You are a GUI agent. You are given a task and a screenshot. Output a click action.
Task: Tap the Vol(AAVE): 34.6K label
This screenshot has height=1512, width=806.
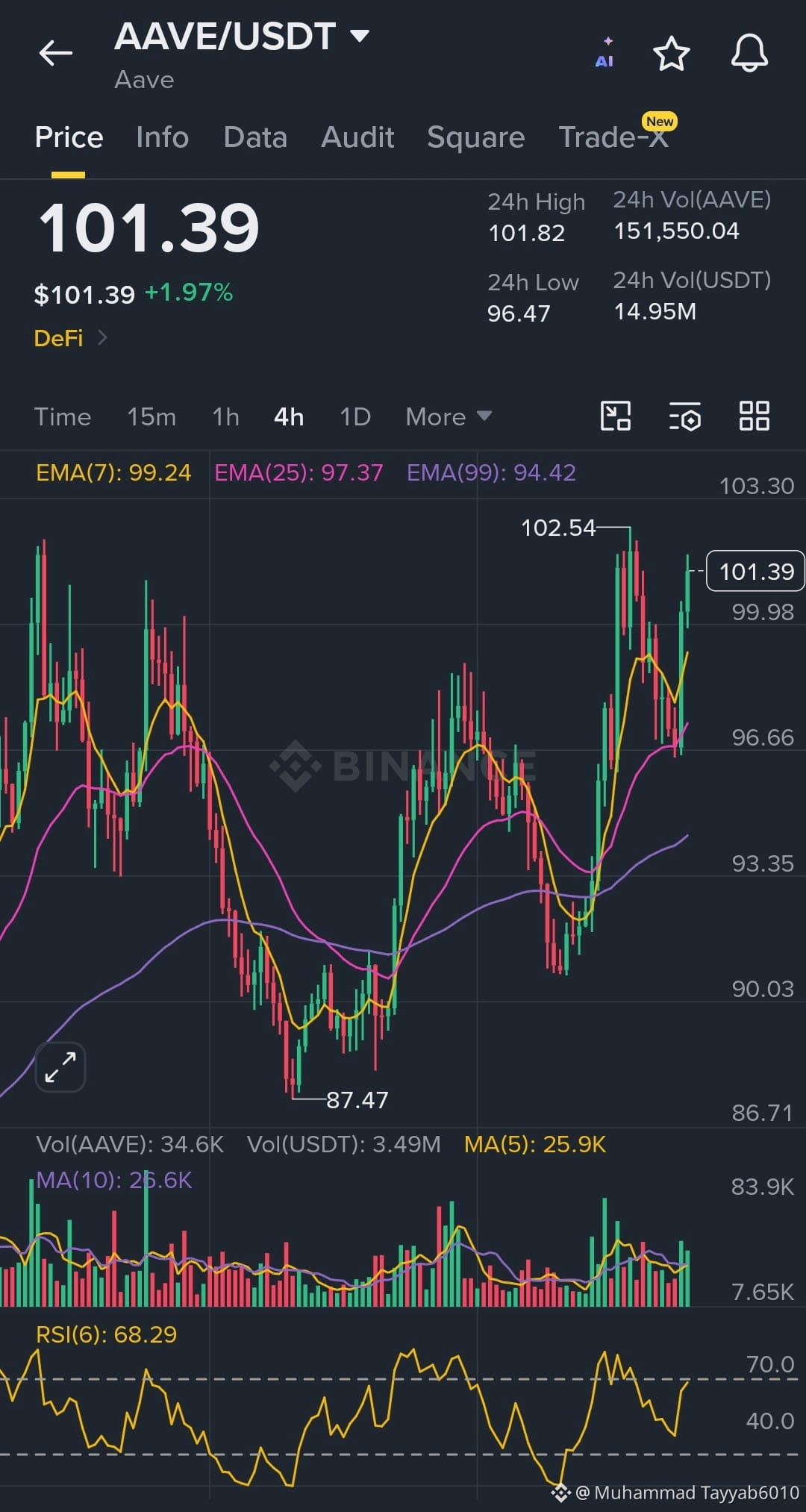point(130,1144)
